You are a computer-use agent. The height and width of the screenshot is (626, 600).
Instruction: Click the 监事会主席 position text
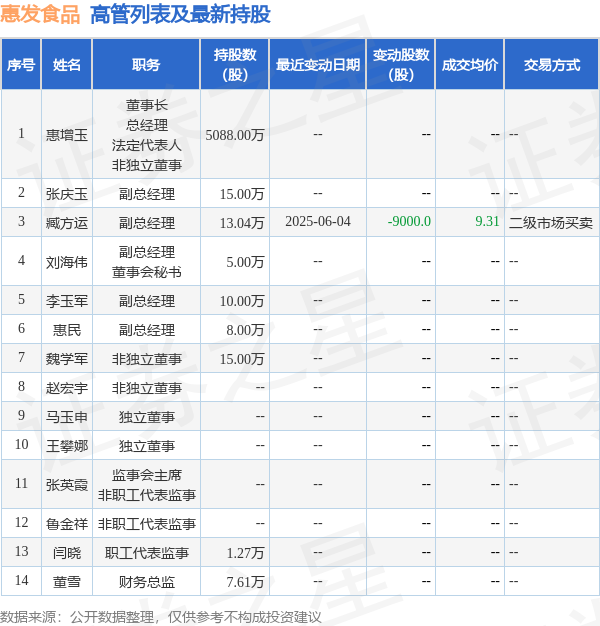147,475
